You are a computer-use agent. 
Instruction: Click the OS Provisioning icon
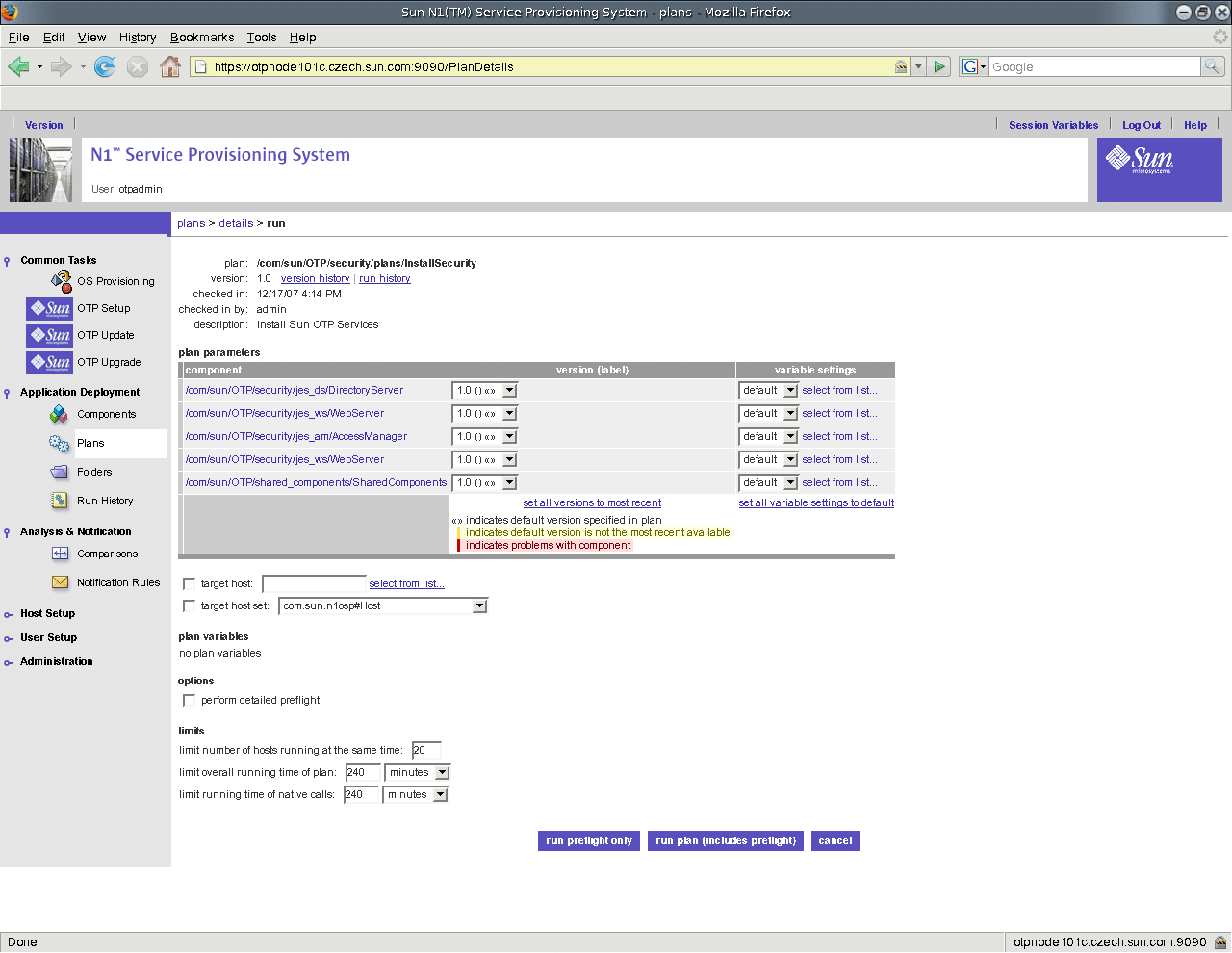(62, 281)
